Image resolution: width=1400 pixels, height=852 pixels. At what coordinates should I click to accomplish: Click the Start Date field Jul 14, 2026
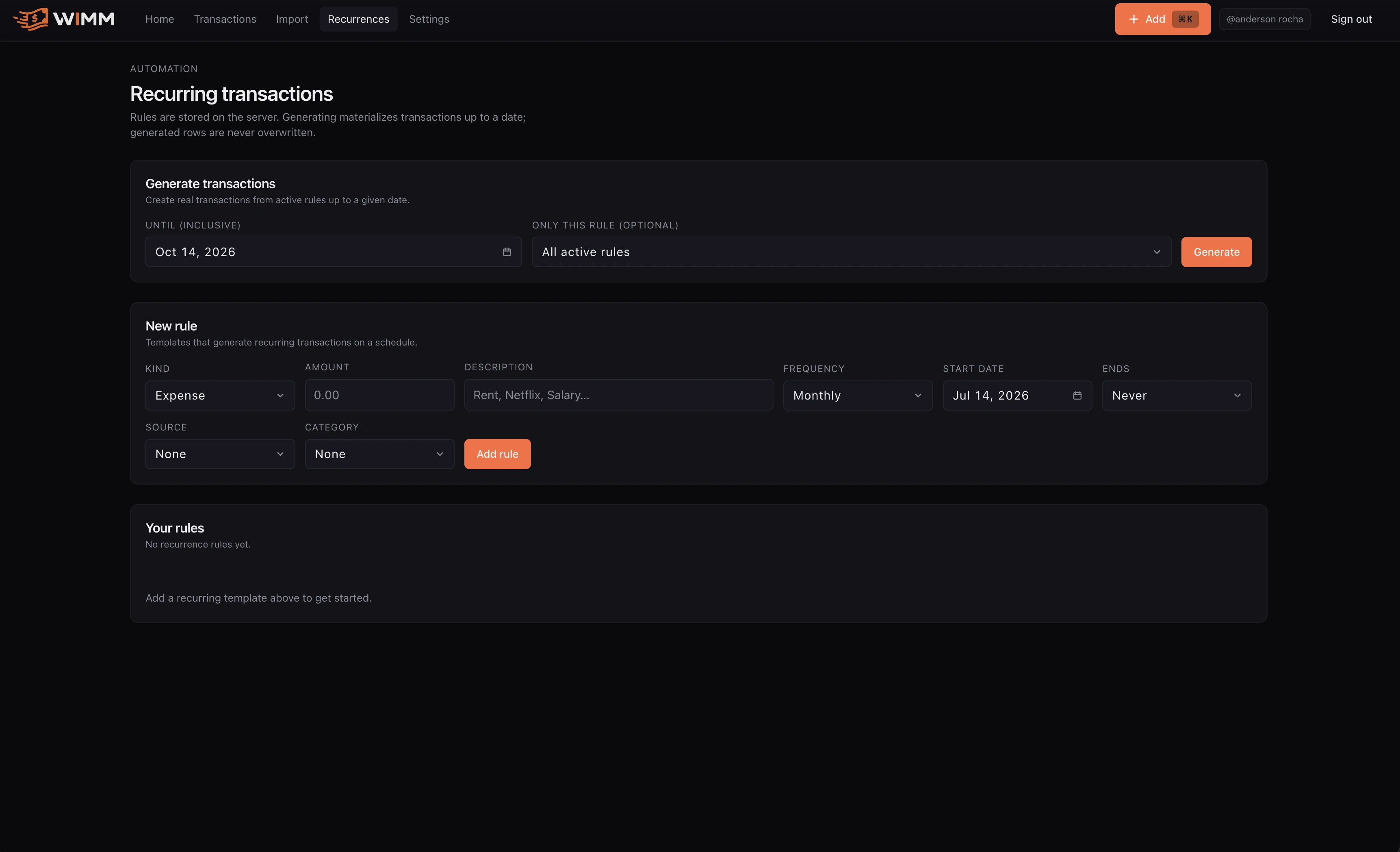[1017, 395]
